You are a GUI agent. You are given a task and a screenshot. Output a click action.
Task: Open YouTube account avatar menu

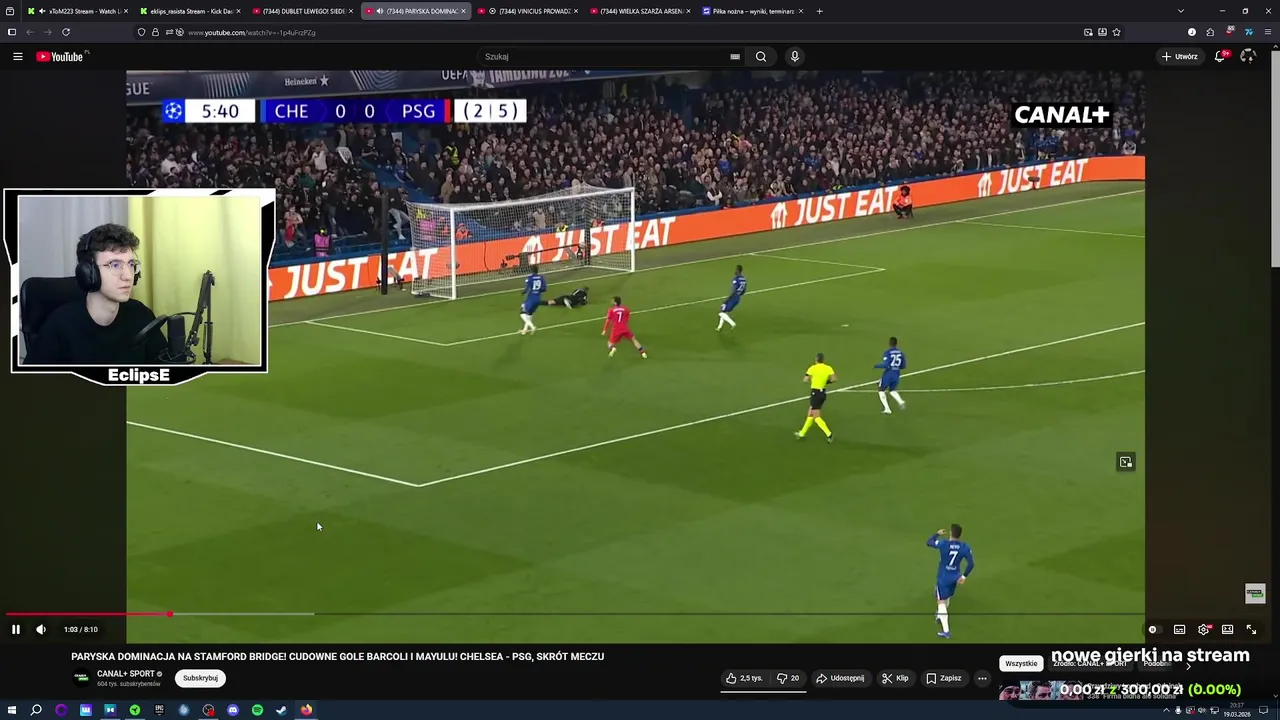coord(1247,57)
